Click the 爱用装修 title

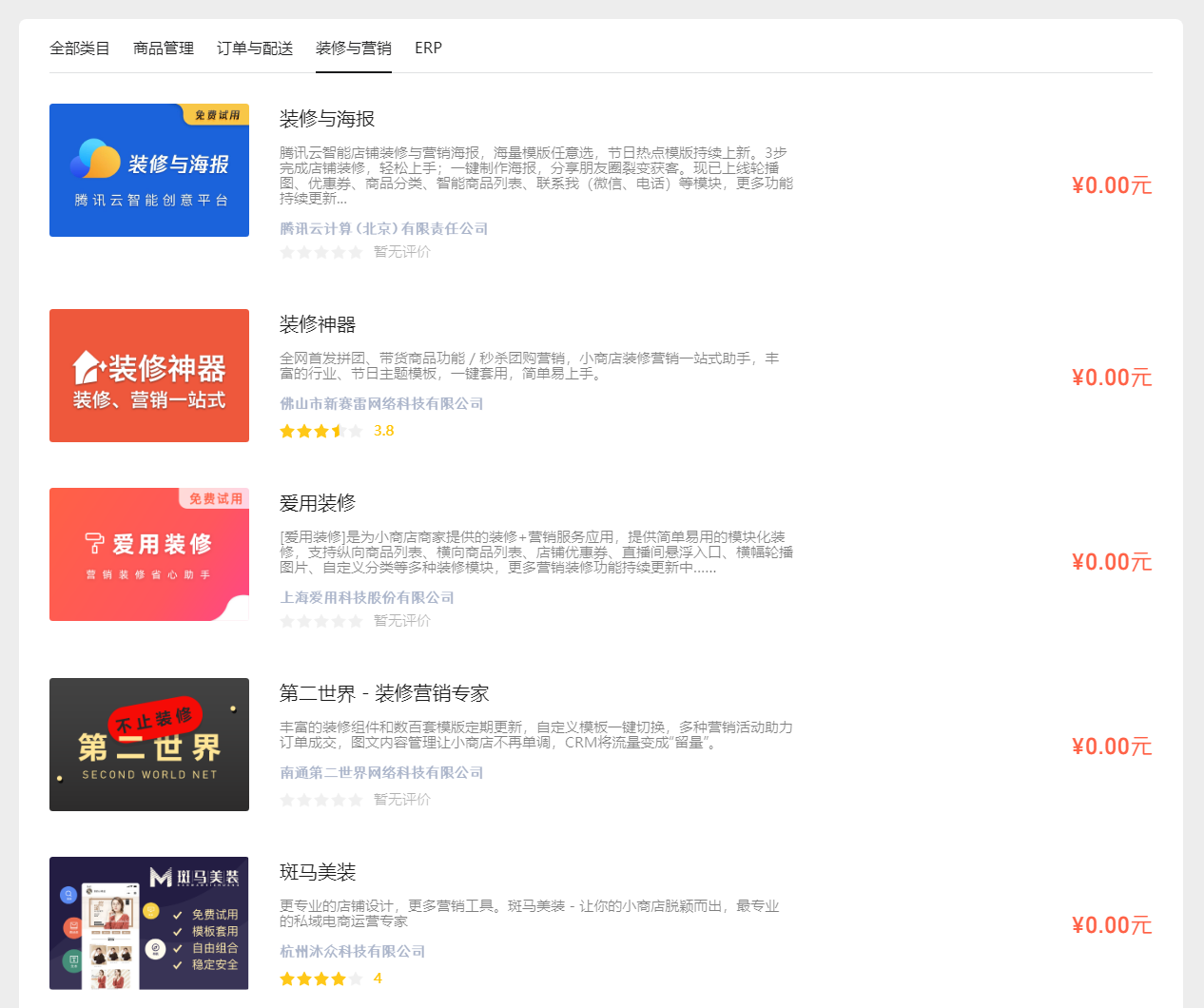[x=318, y=503]
